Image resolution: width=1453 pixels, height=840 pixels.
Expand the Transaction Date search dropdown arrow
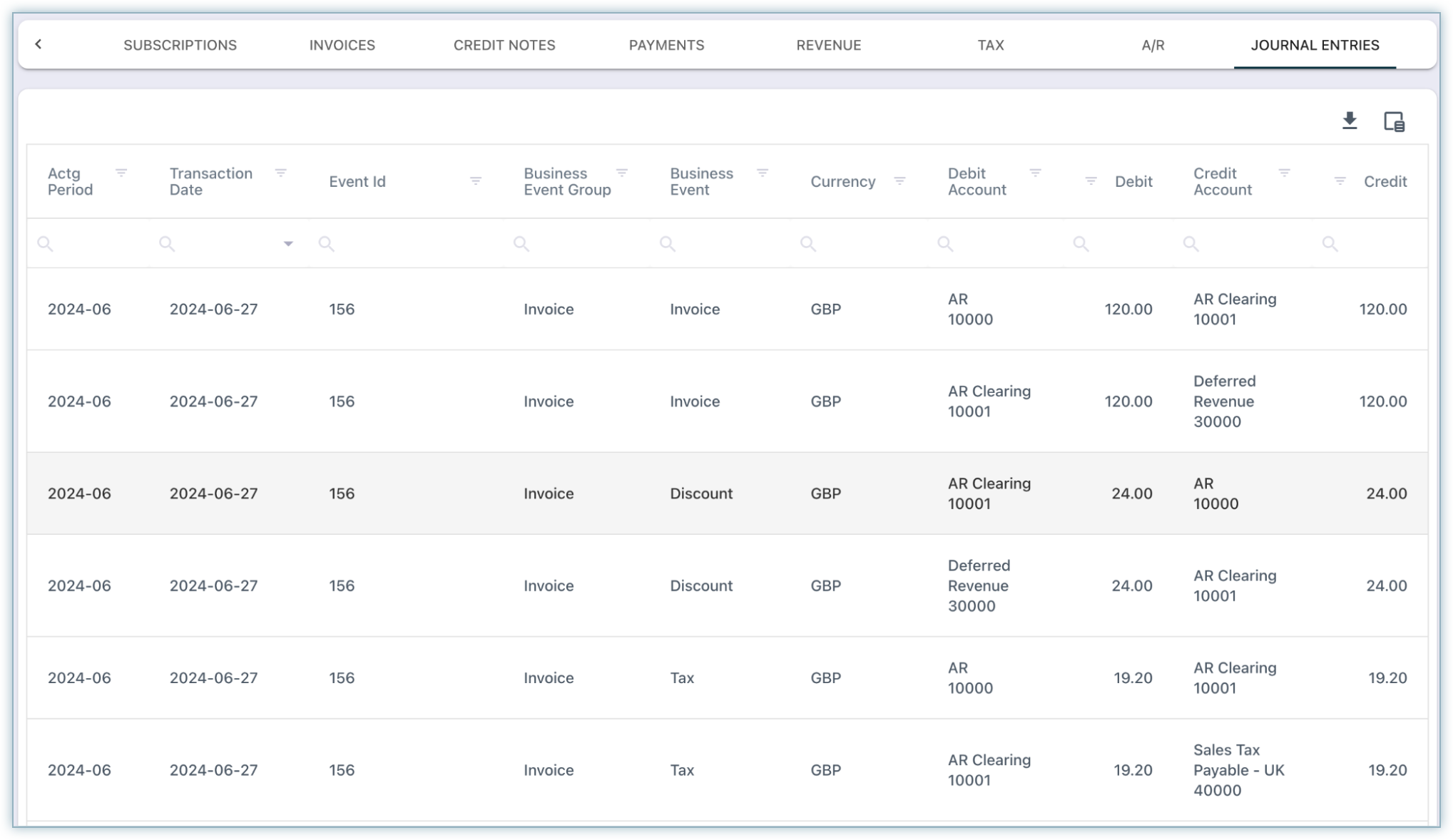point(288,244)
